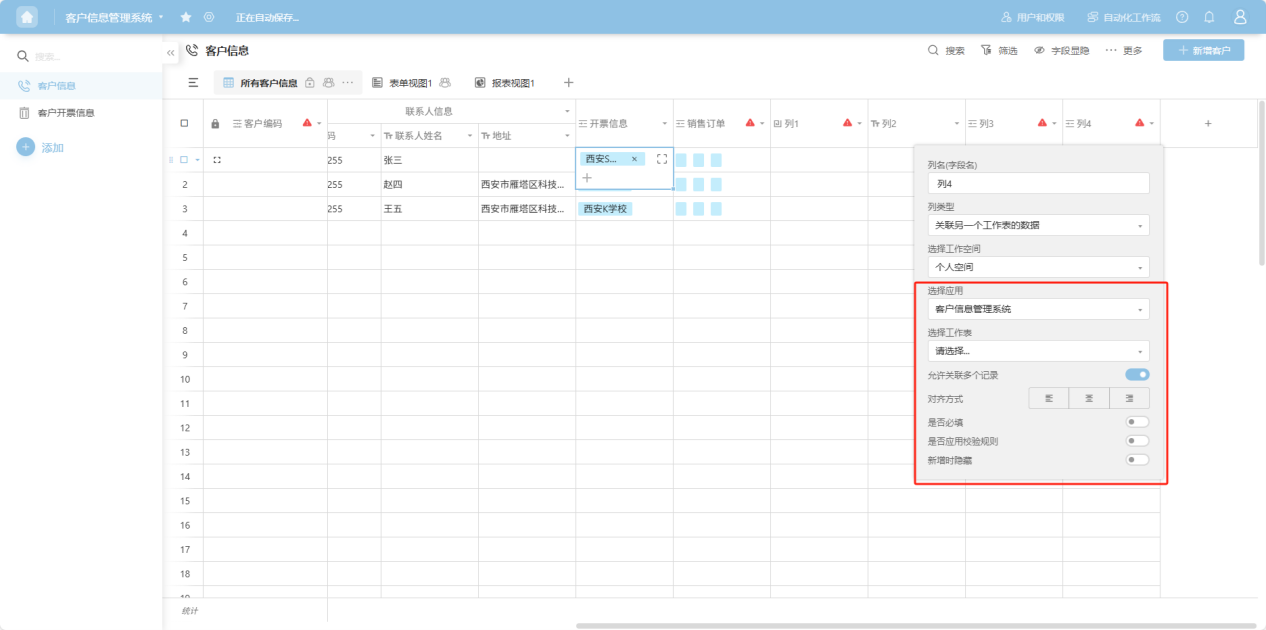Open the notification bell icon

point(1209,17)
